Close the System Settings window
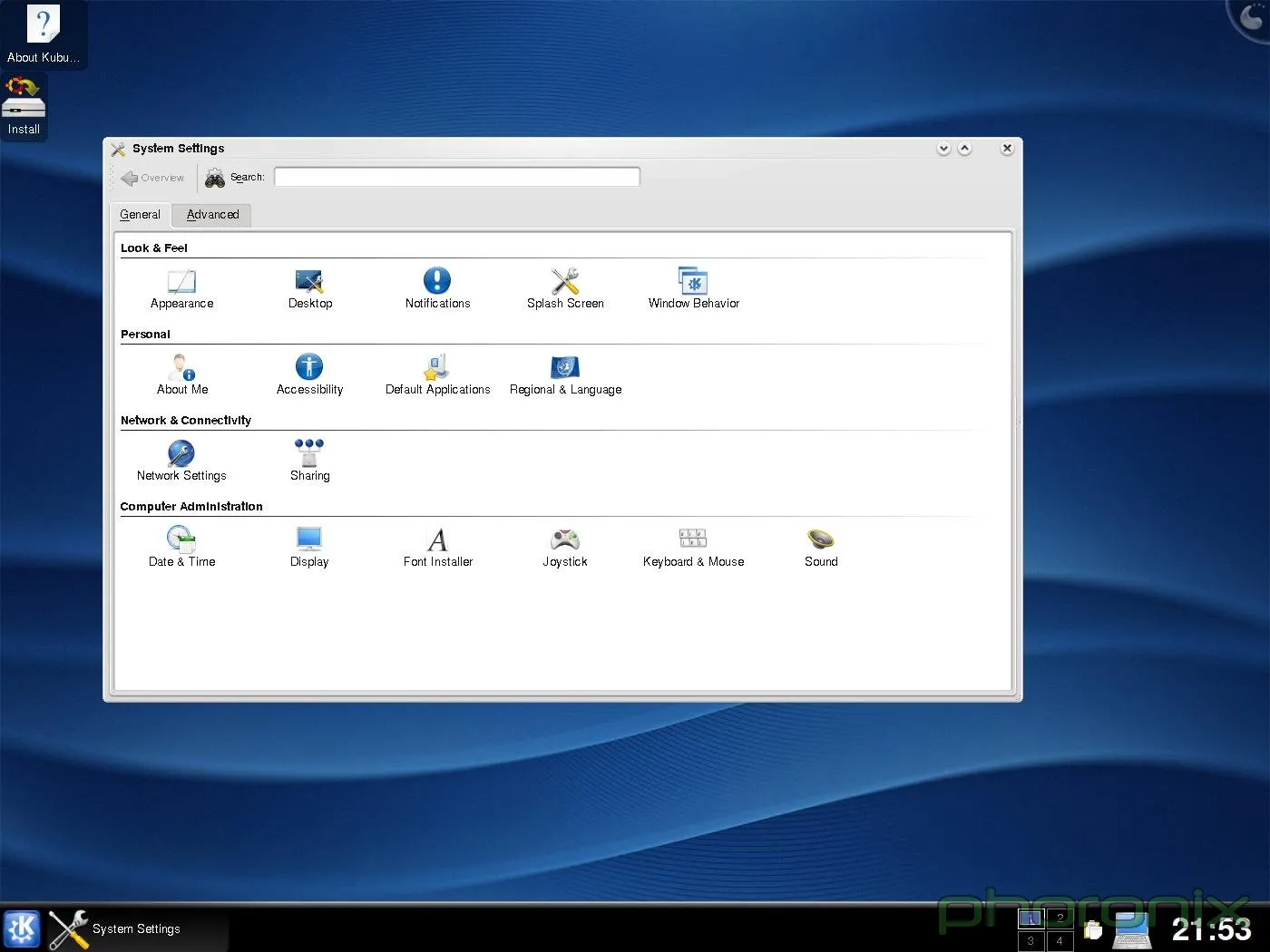The height and width of the screenshot is (952, 1270). (1007, 149)
